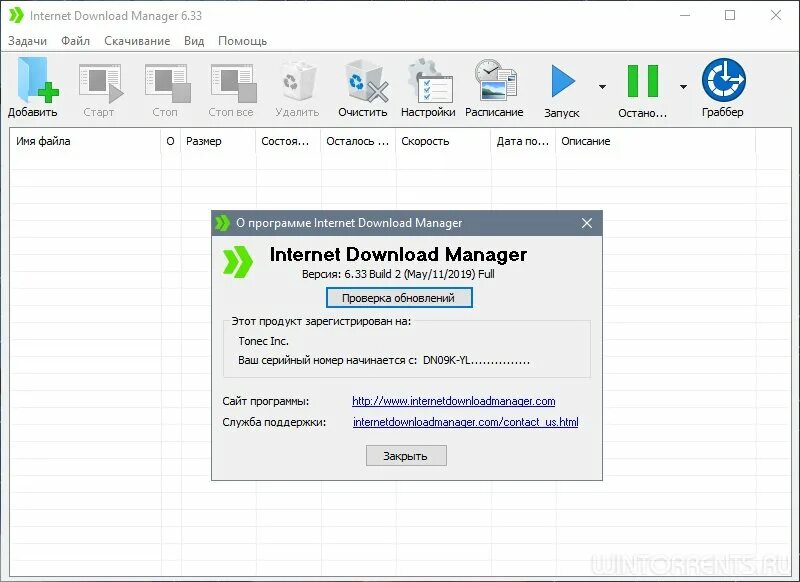800x582 pixels.
Task: Click the large green IDM logo in the About dialog
Action: point(238,262)
